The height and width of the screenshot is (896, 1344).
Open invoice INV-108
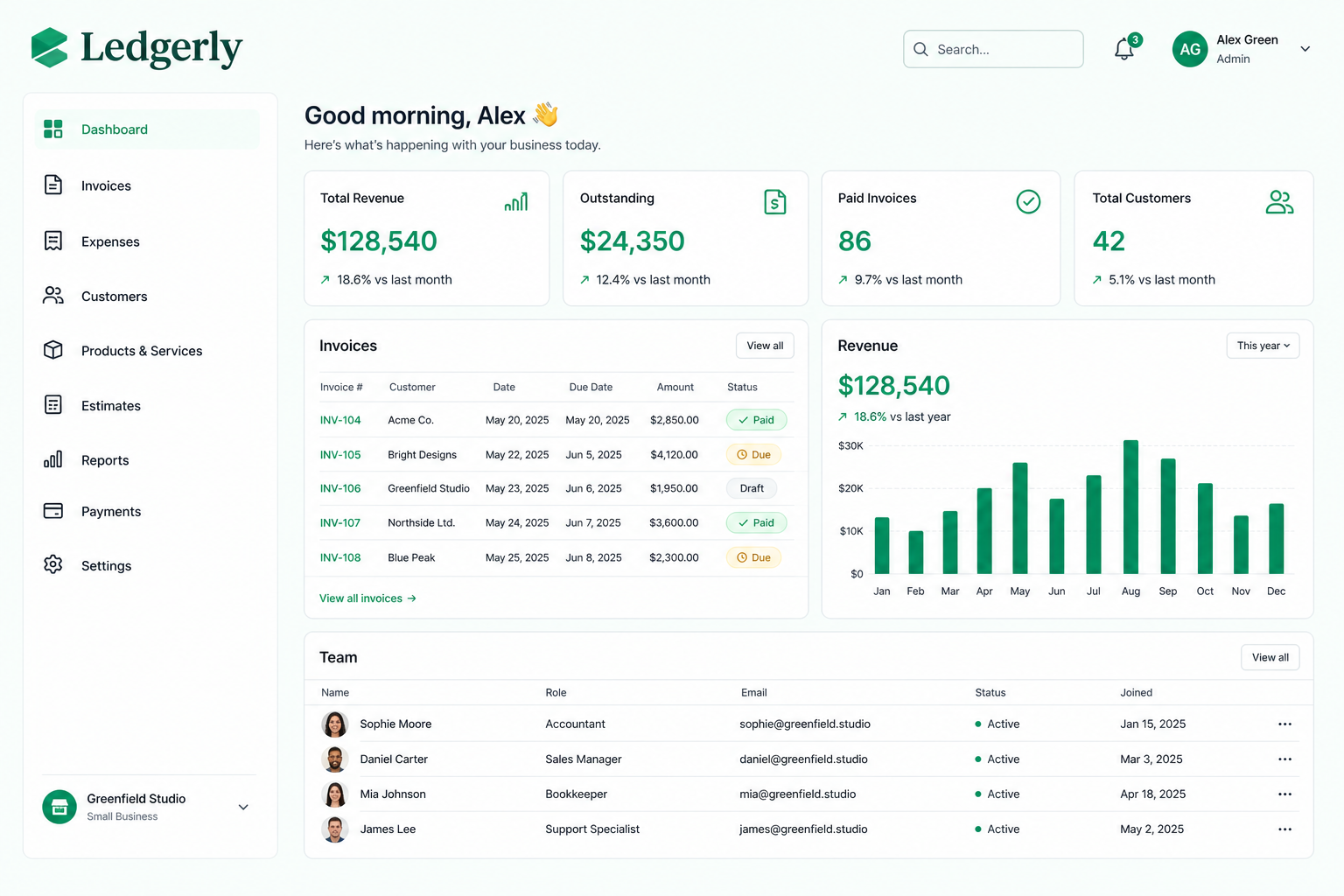coord(340,557)
